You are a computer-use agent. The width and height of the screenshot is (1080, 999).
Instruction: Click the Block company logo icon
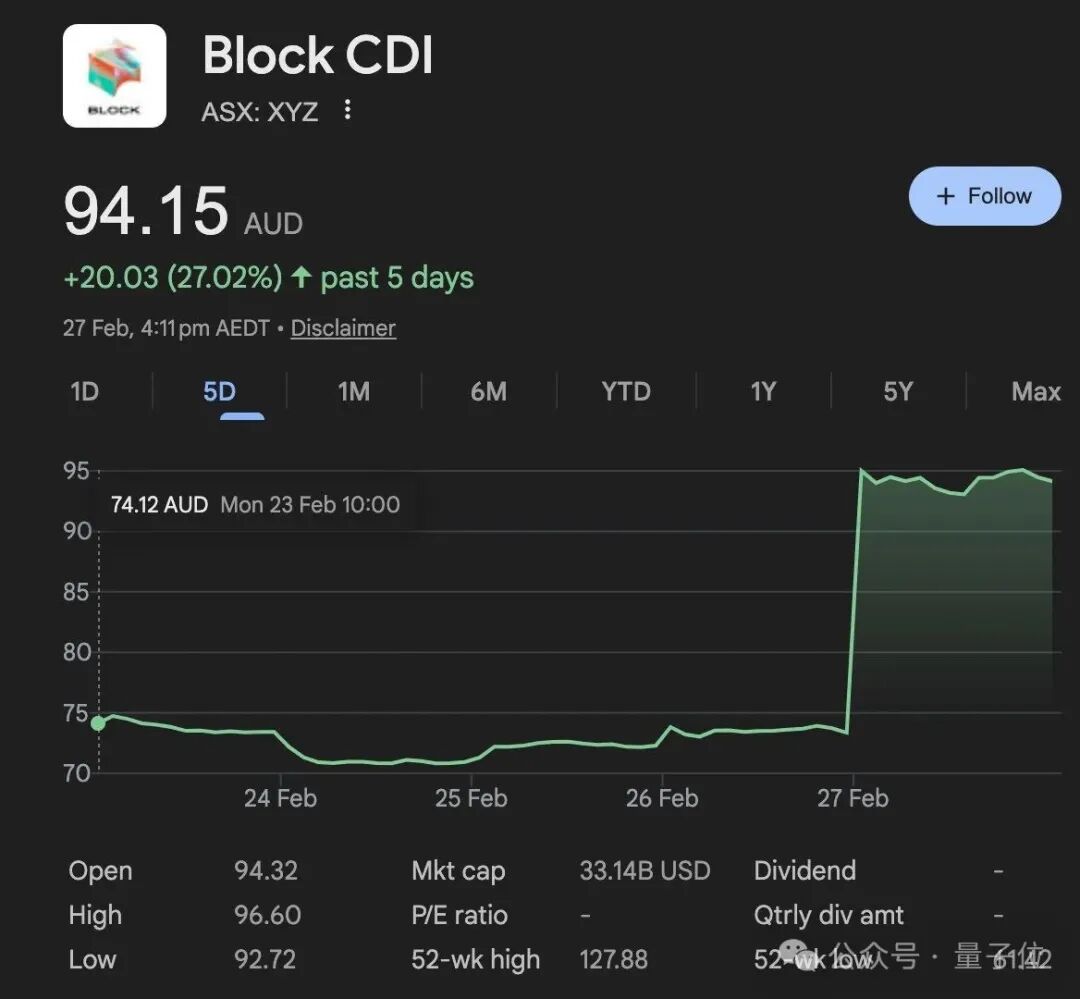[113, 77]
